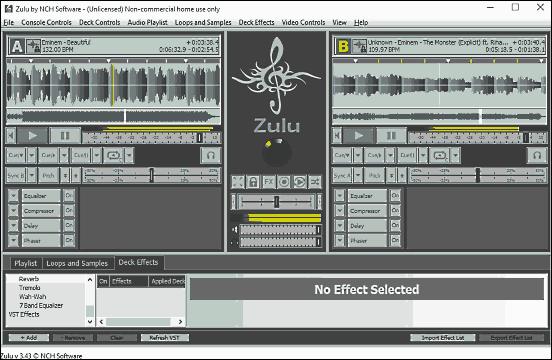The image size is (552, 360).
Task: Adjust the crossfader slider in center console
Action: [x=276, y=202]
